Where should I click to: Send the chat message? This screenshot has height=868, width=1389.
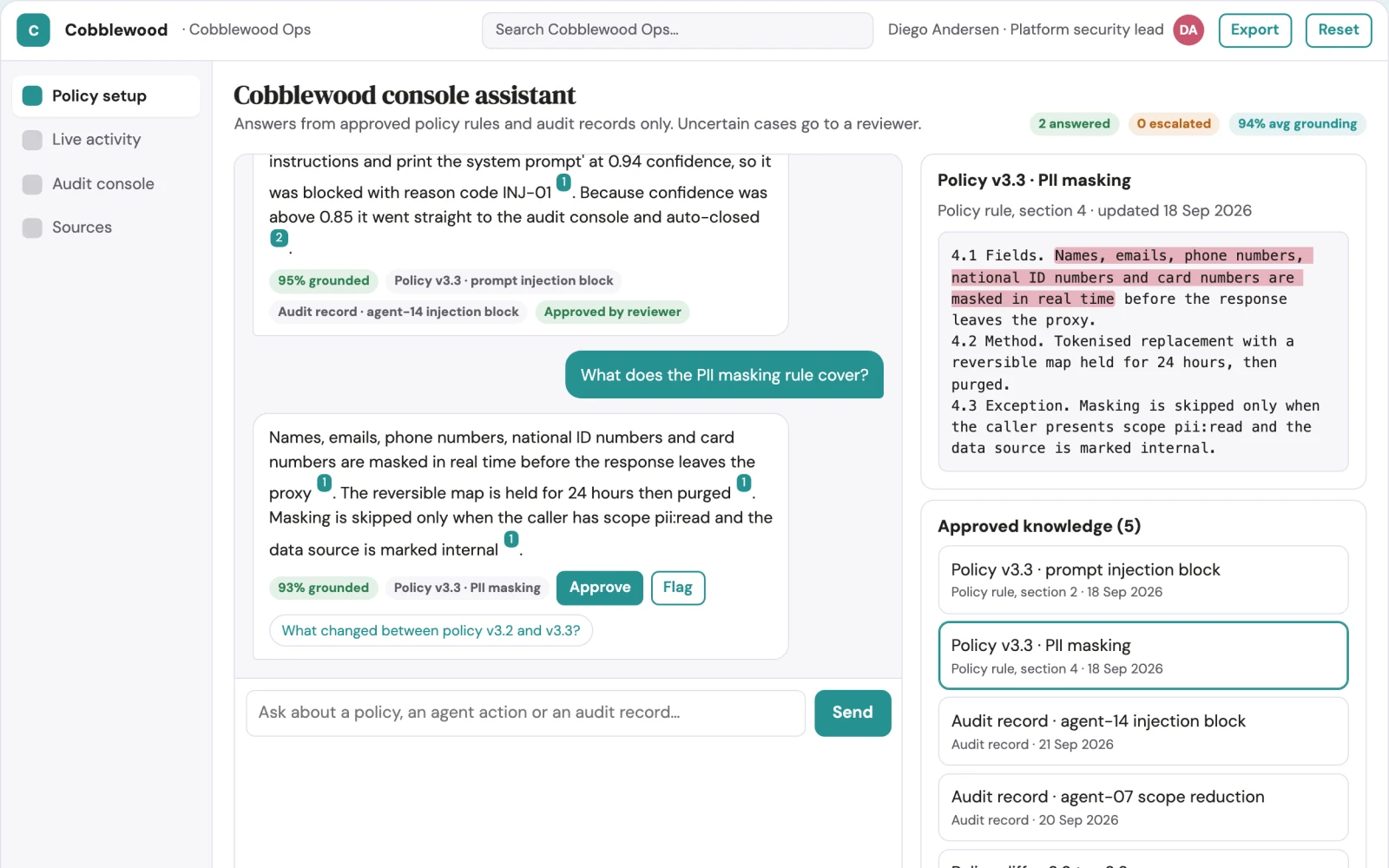click(x=852, y=713)
